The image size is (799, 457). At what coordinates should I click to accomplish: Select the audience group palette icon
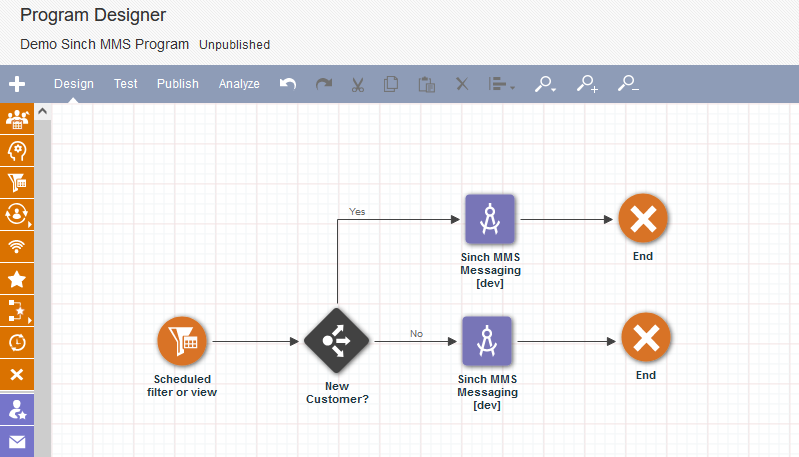point(17,119)
